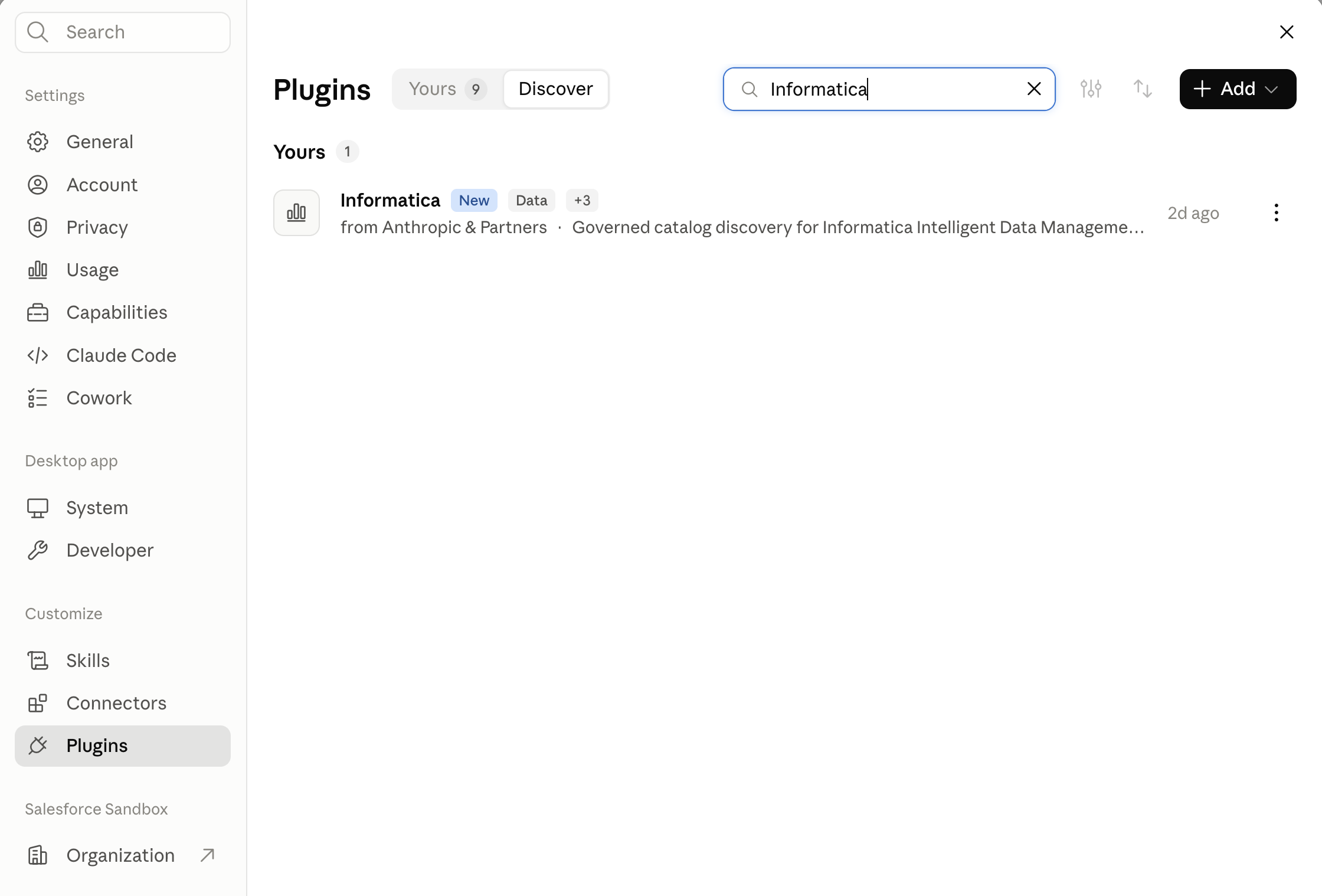Viewport: 1322px width, 896px height.
Task: Click the Plugins plug icon
Action: [38, 746]
